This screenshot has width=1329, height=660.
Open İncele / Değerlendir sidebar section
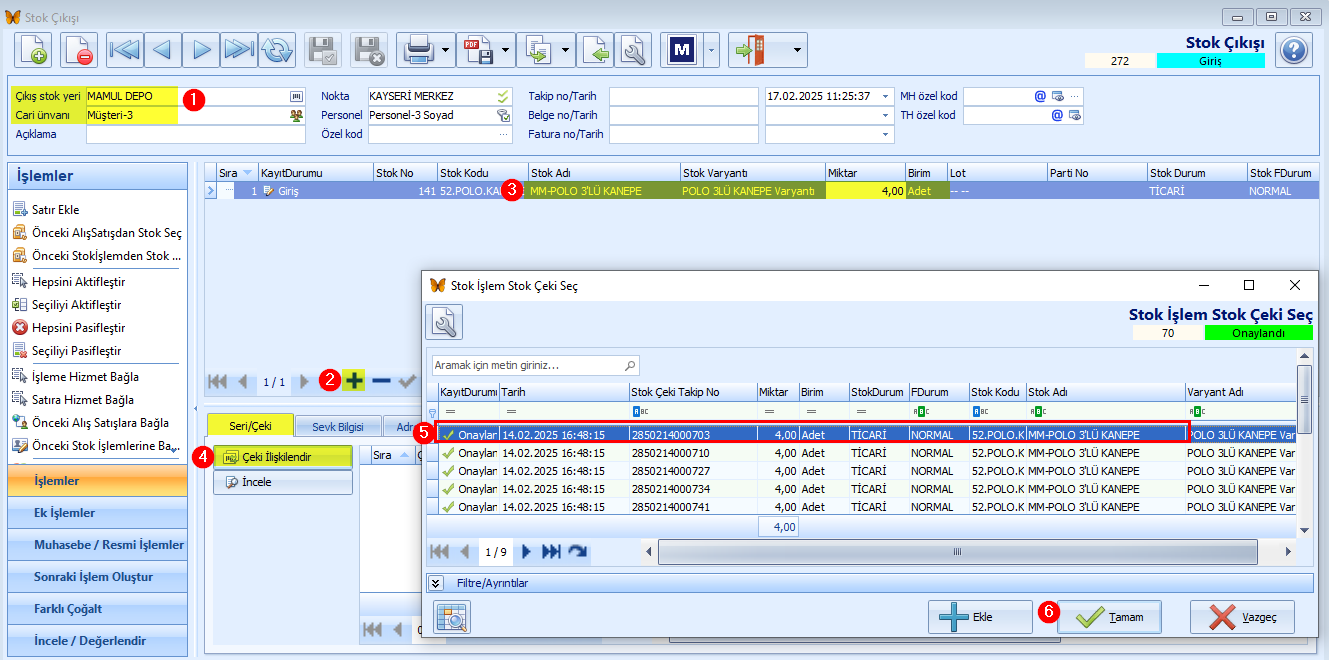point(97,641)
